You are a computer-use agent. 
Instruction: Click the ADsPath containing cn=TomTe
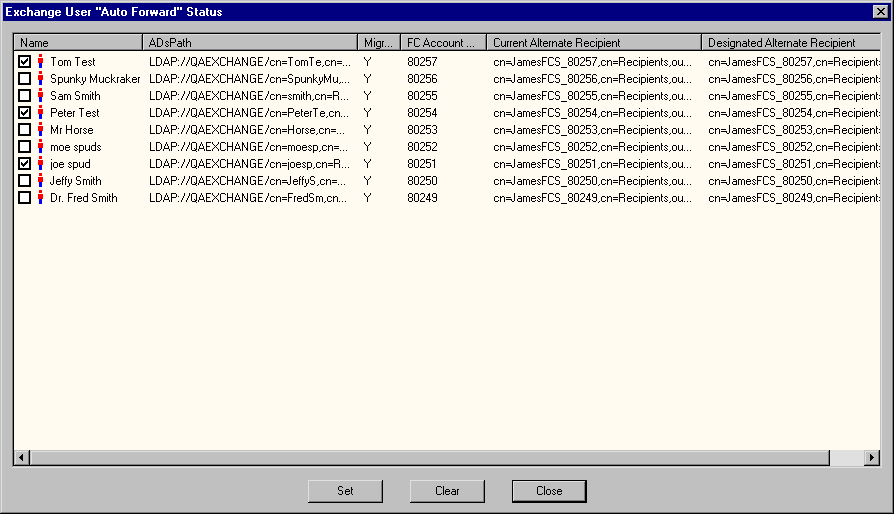250,62
